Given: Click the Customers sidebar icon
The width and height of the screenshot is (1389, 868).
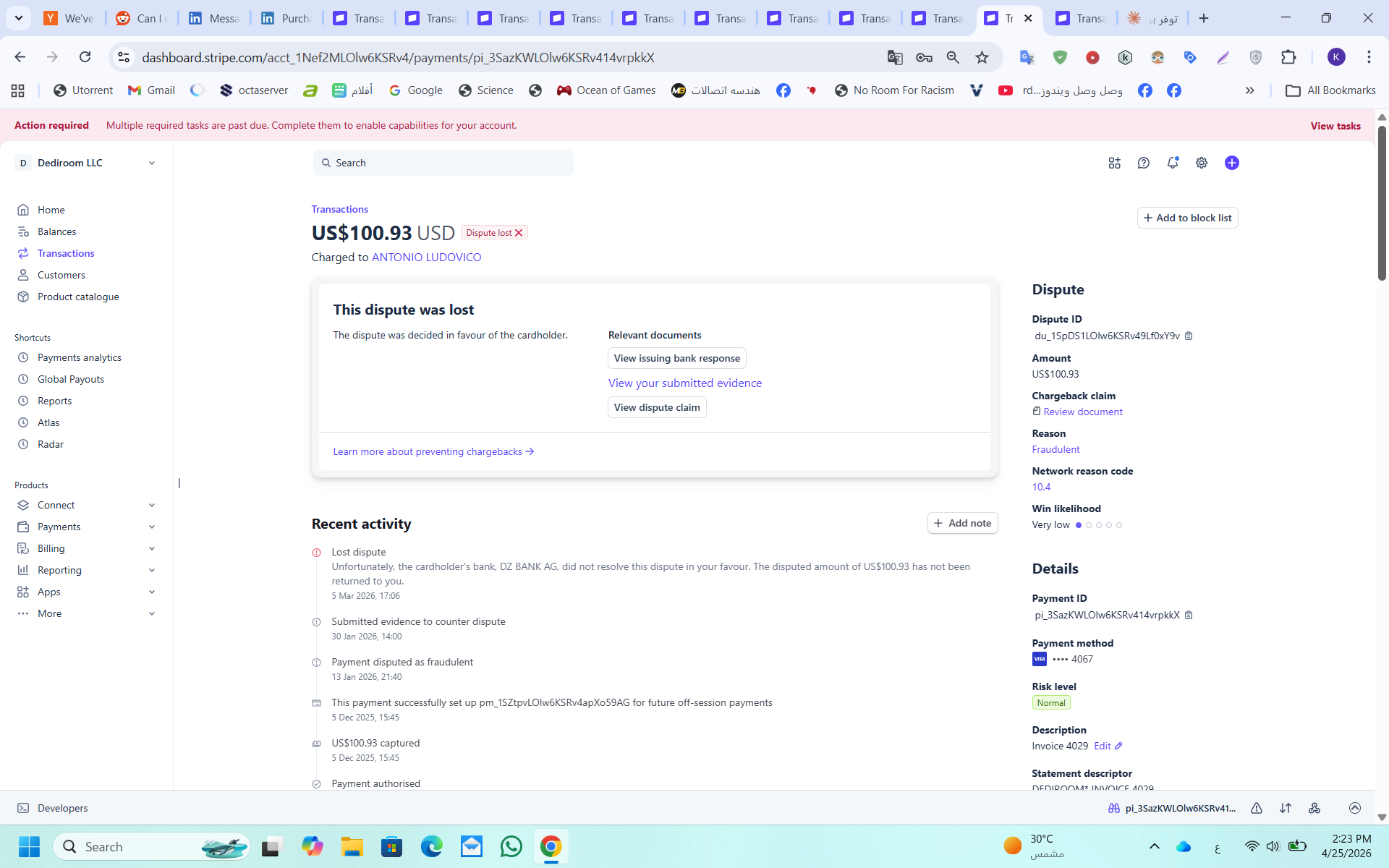Looking at the screenshot, I should tap(23, 275).
